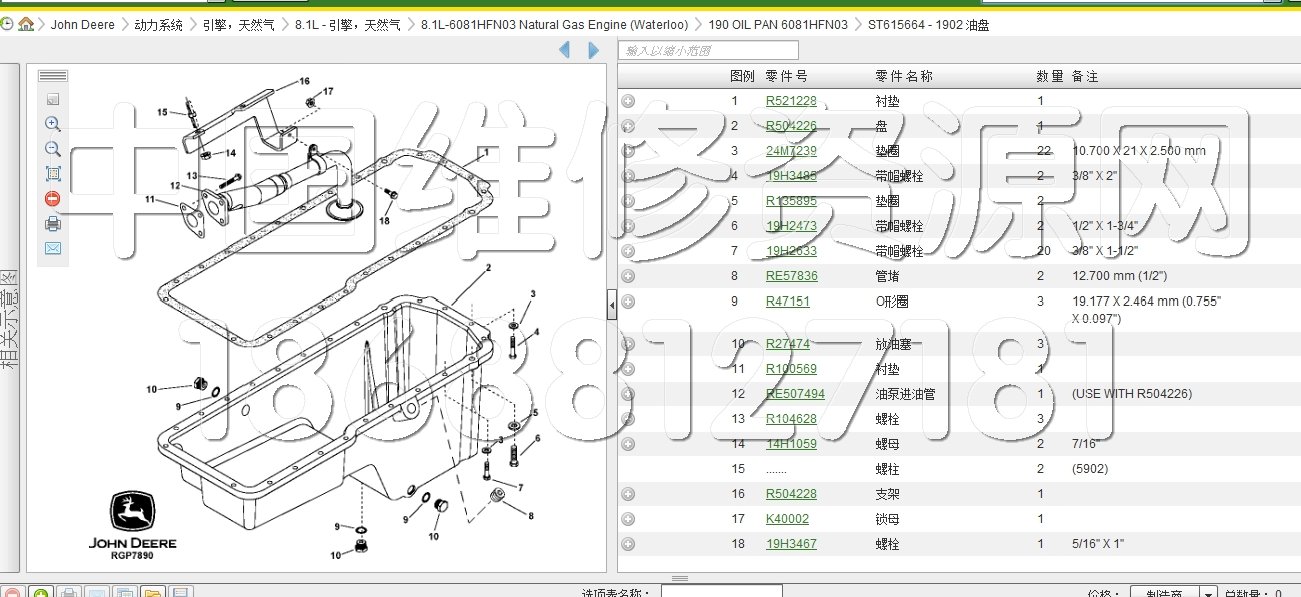Screen dimensions: 1301x597
Task: Click the horizontal splitter handle below diagram
Action: click(679, 578)
